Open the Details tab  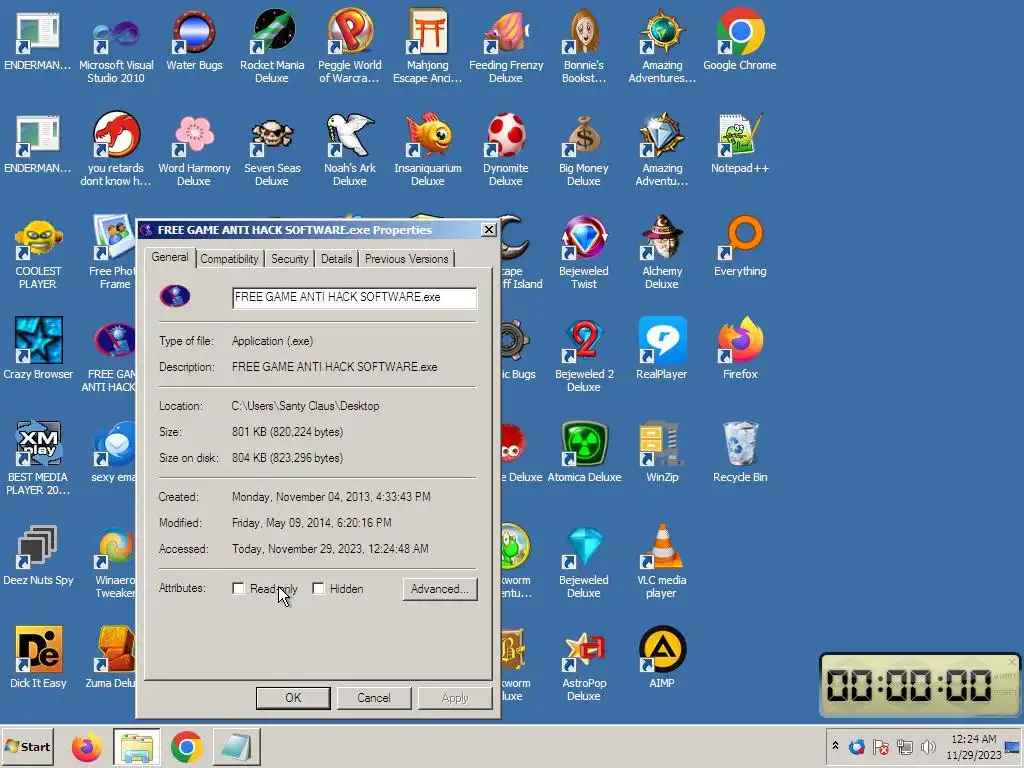click(336, 259)
